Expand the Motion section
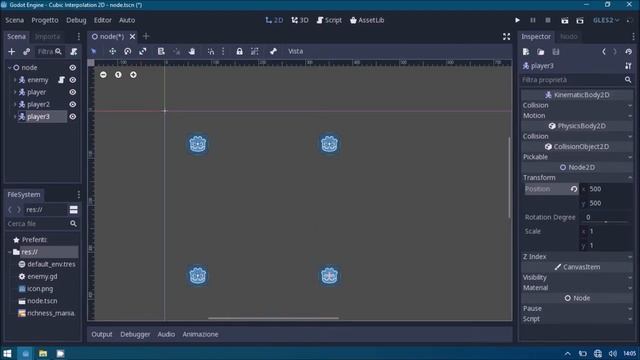 (578, 116)
